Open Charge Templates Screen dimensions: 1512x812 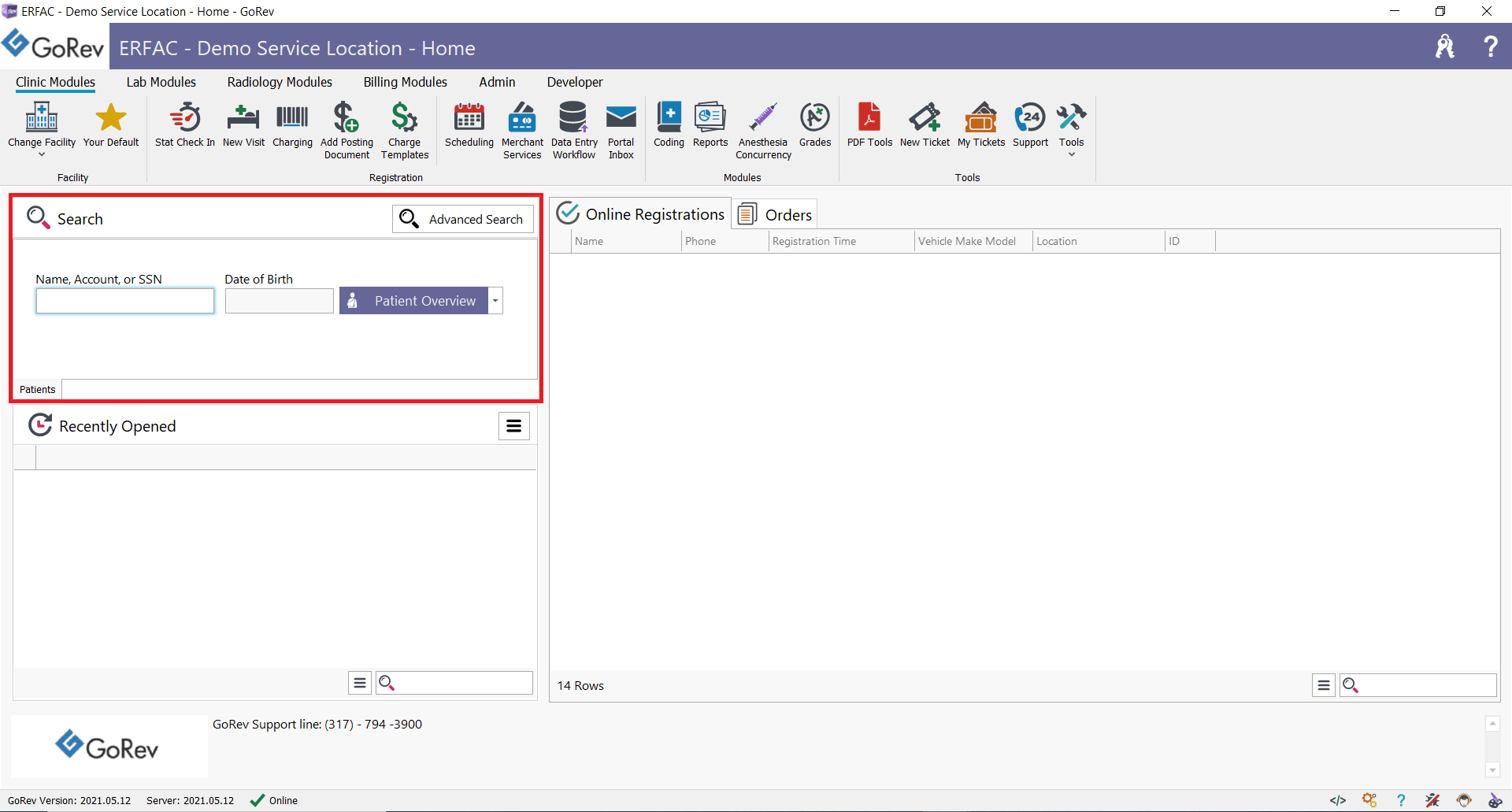point(405,131)
